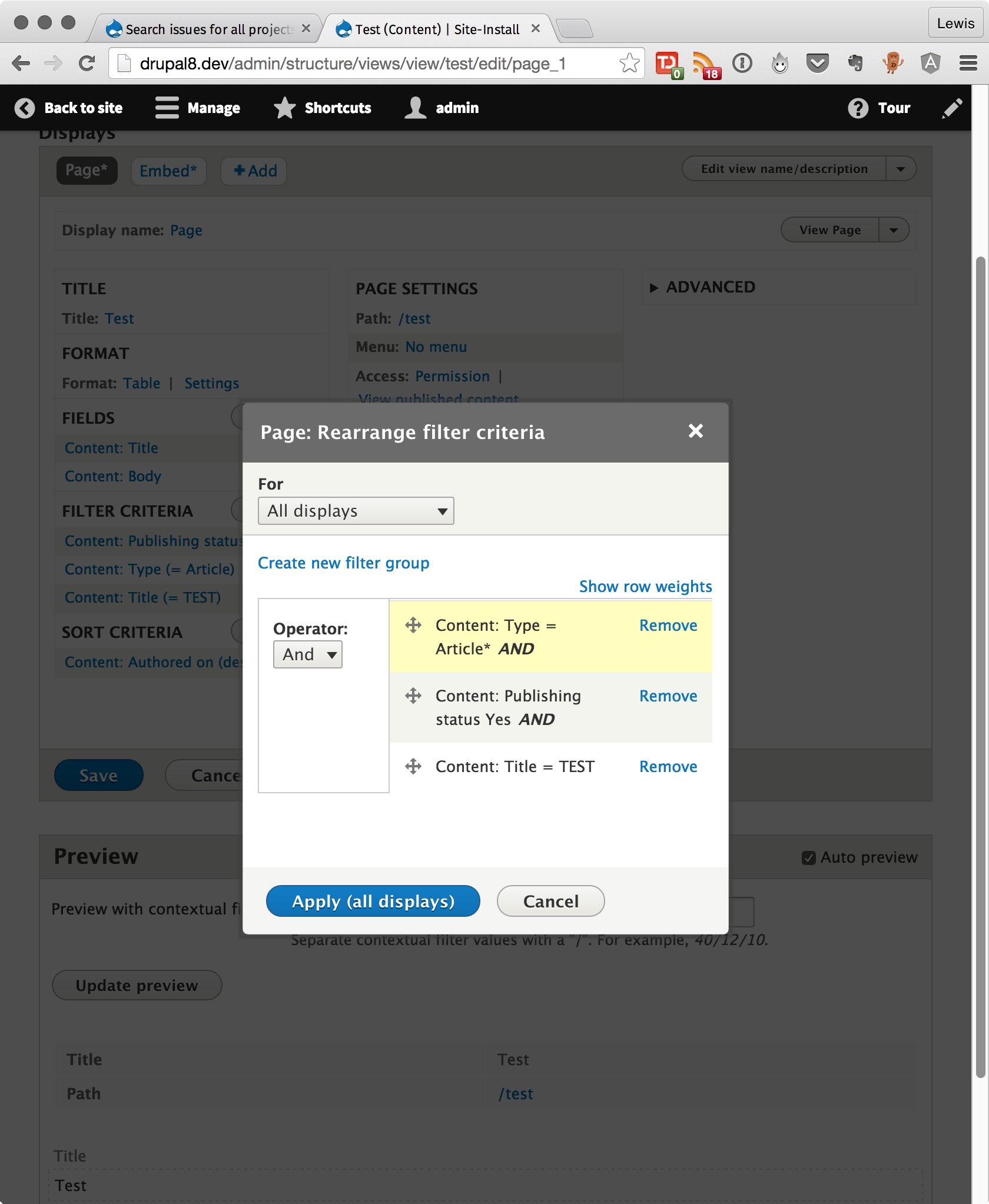Viewport: 989px width, 1204px height.
Task: Click the Pocket save icon in the toolbar
Action: 818,63
